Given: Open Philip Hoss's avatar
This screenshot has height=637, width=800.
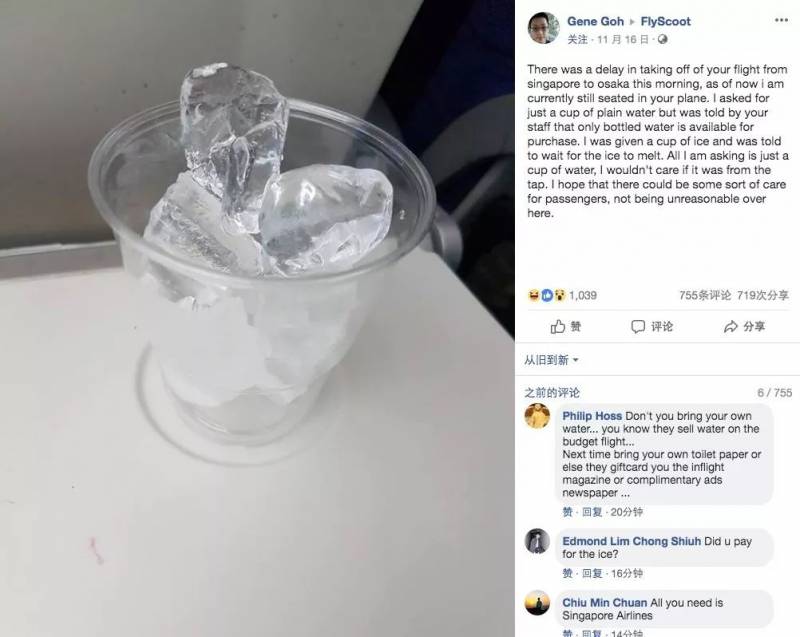Looking at the screenshot, I should (x=537, y=416).
